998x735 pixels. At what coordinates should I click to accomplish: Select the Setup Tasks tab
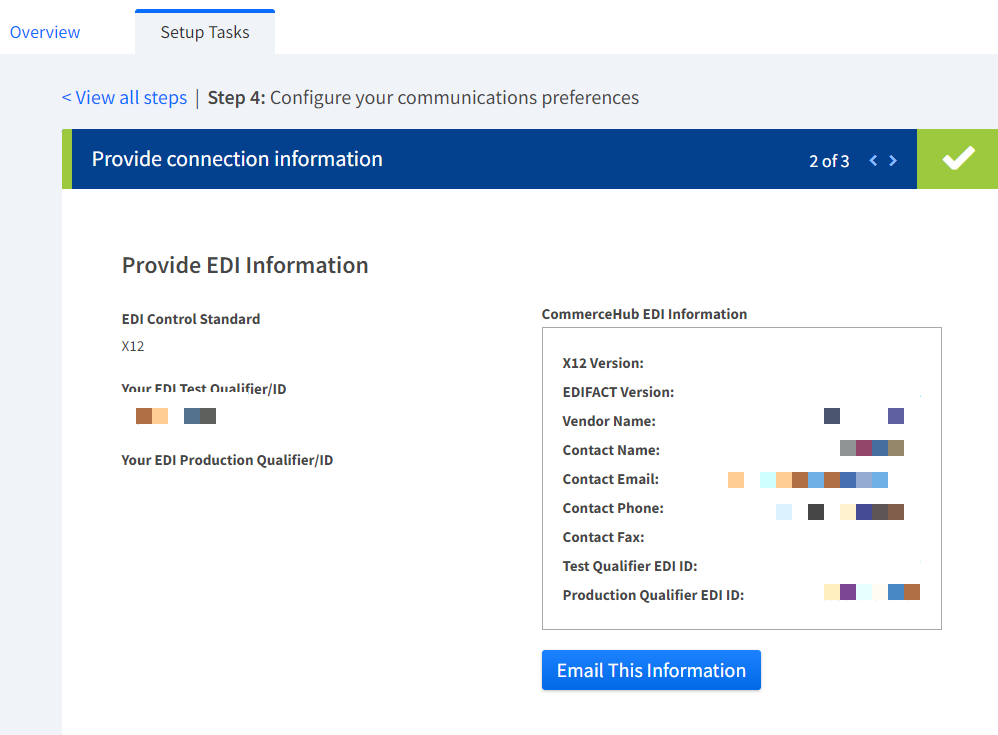coord(205,32)
